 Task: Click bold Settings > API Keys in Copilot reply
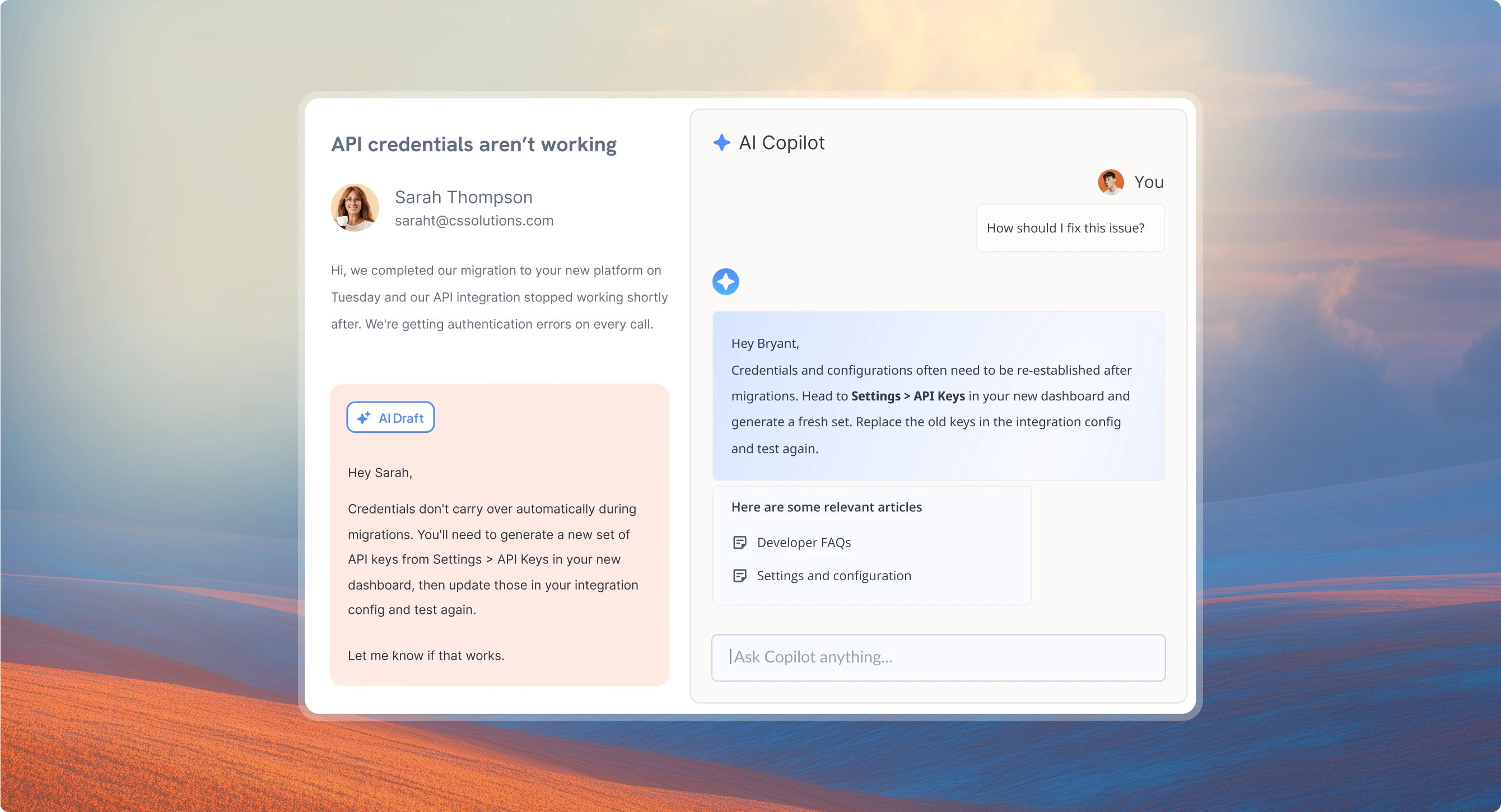[x=908, y=396]
